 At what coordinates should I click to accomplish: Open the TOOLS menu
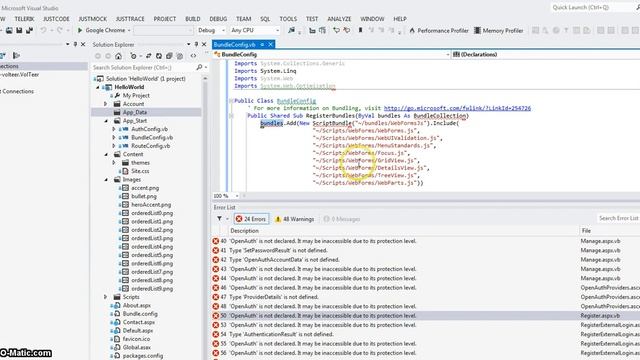click(x=288, y=19)
